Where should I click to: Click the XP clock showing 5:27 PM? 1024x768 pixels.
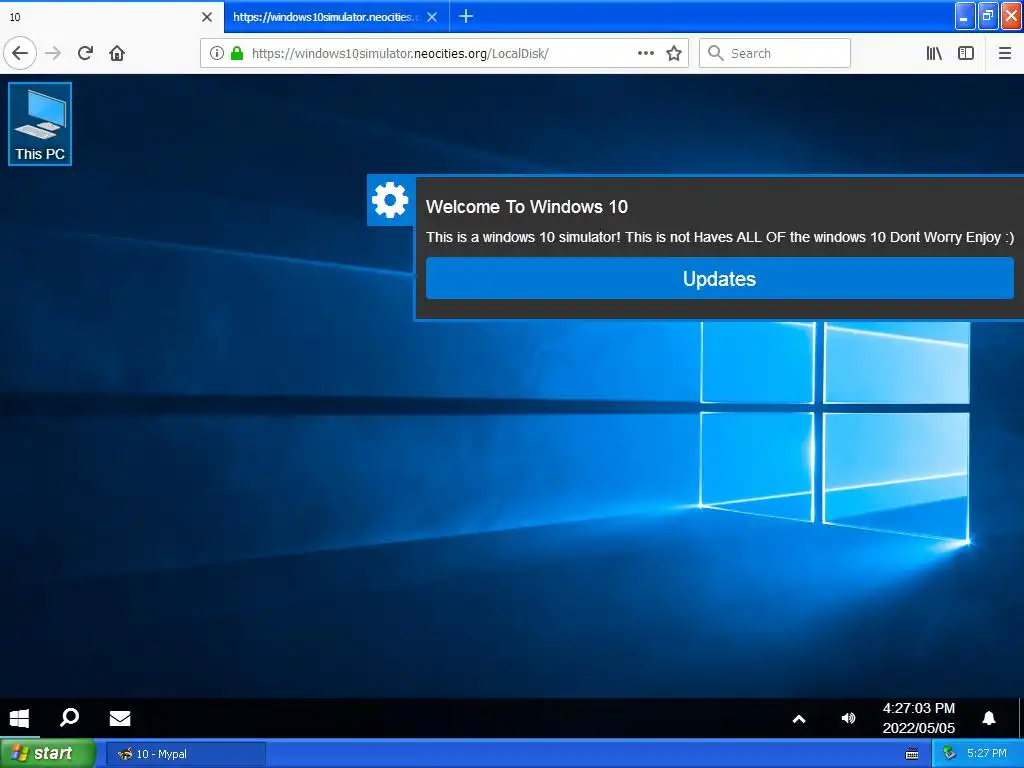[x=987, y=753]
